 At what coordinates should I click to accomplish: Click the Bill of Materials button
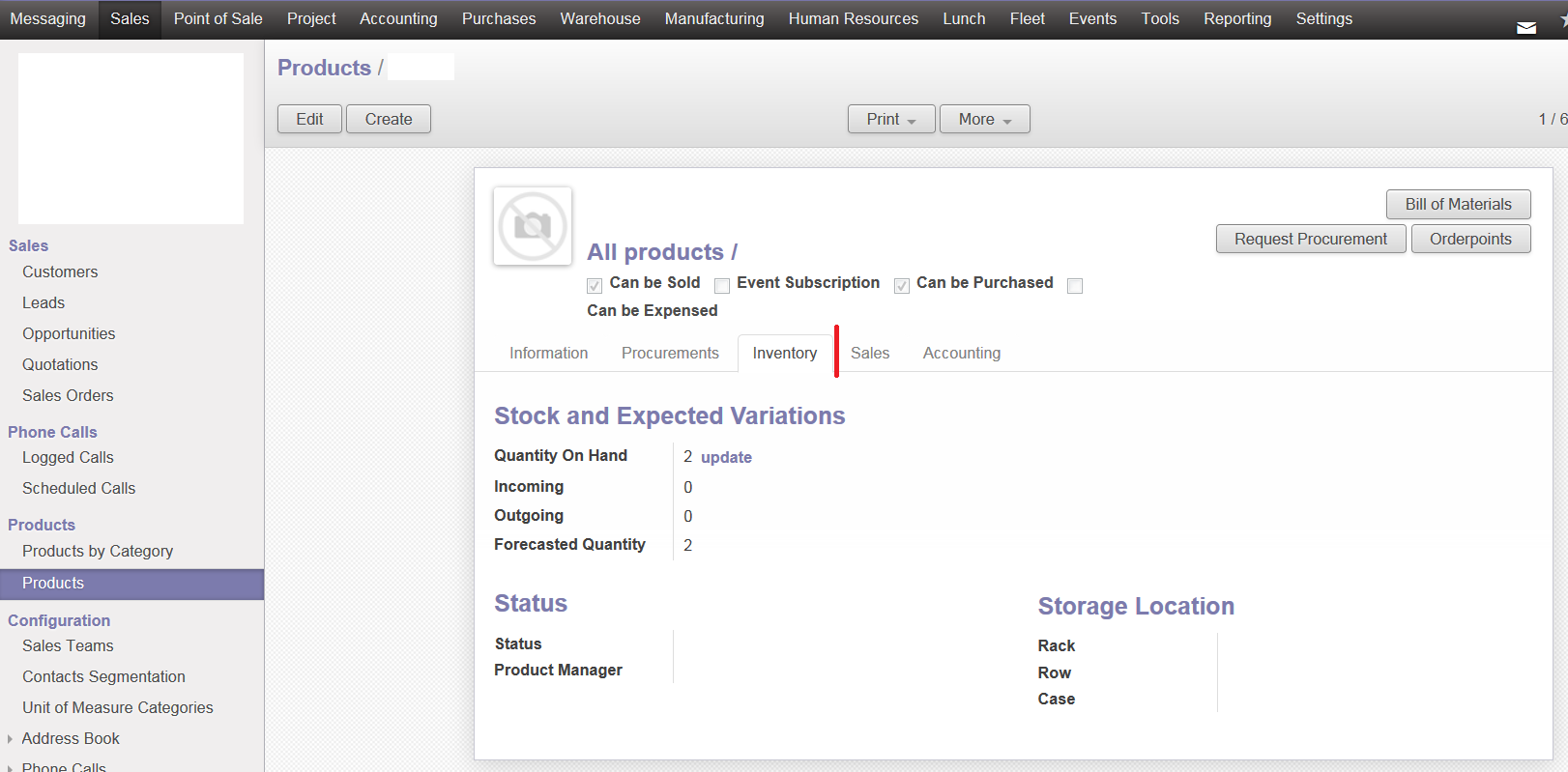(1458, 204)
